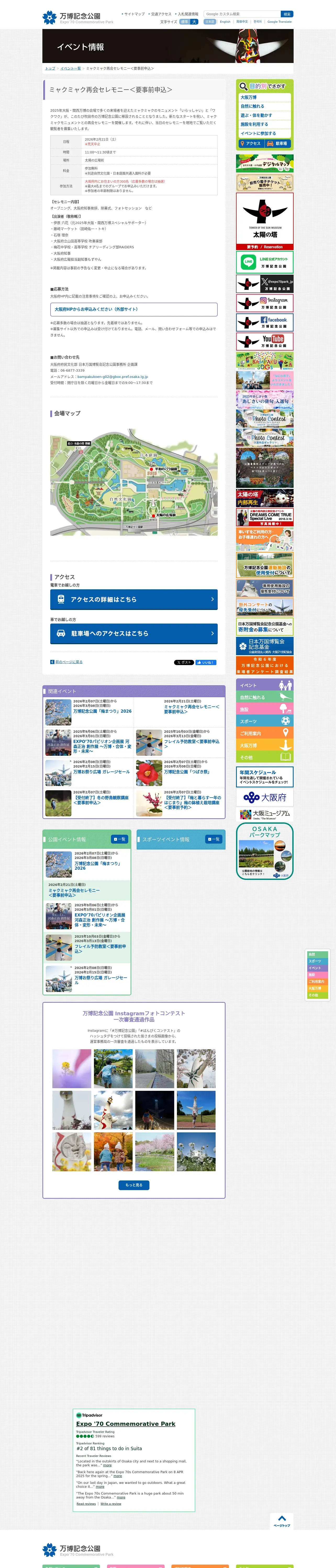The height and width of the screenshot is (1568, 336).
Task: Select 自然に触れる in 目的別でさがす
Action: point(265,107)
